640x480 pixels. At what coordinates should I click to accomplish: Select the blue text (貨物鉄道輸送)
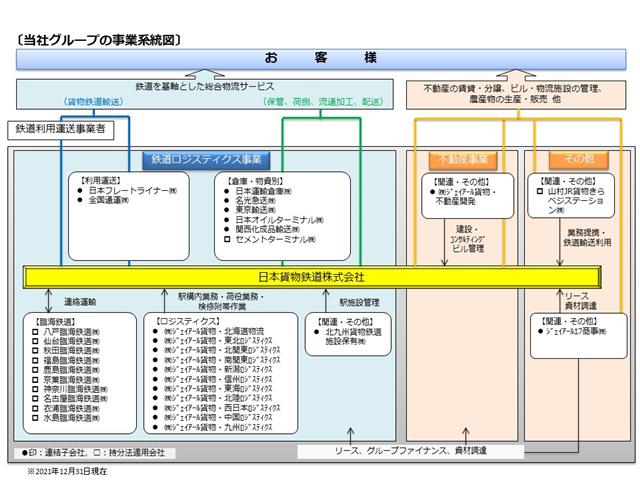click(x=93, y=102)
